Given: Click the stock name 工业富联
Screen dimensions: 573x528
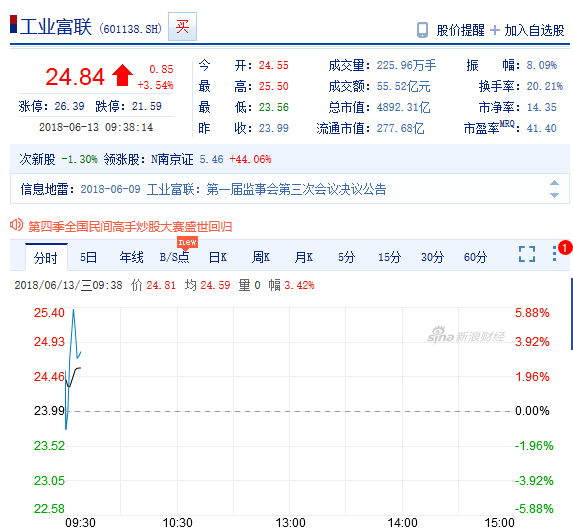Looking at the screenshot, I should pos(56,27).
